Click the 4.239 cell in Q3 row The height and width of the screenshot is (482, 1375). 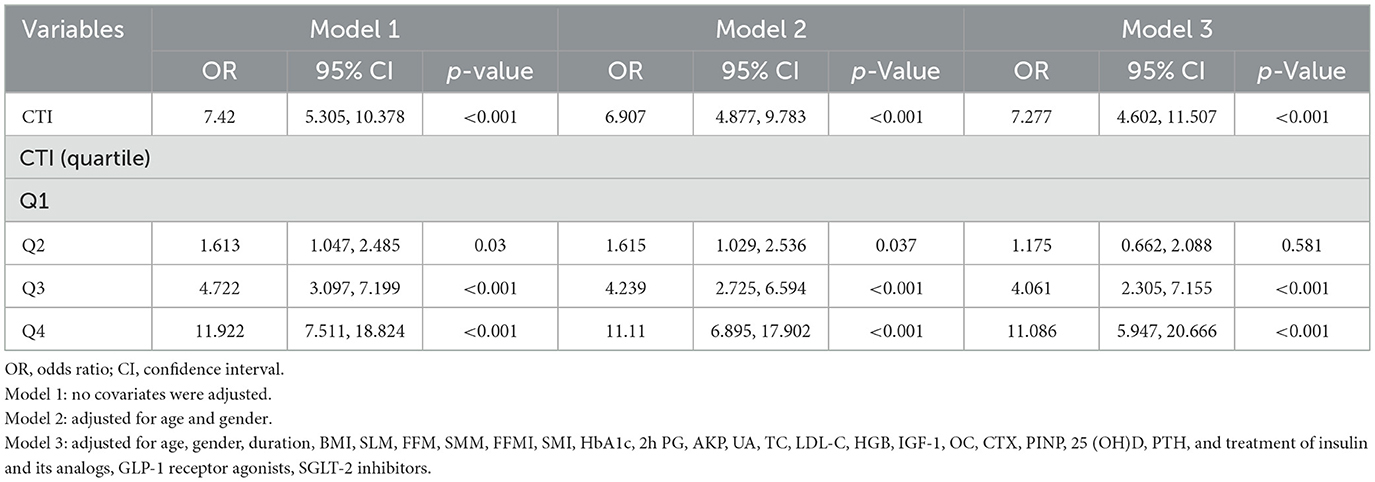point(624,286)
